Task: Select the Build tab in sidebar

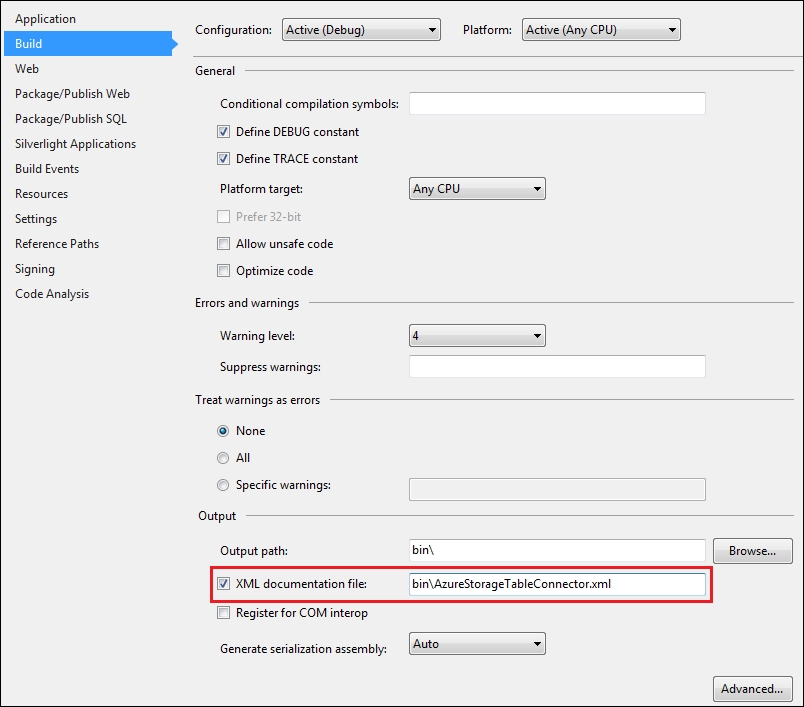Action: (88, 44)
